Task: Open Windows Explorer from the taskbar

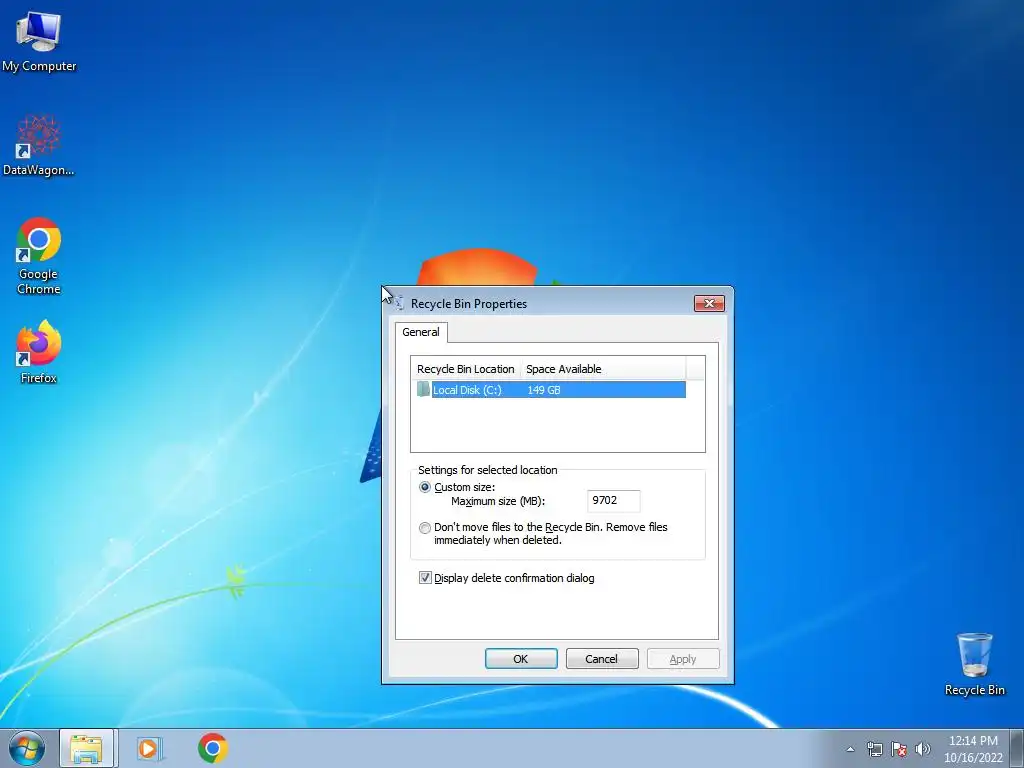Action: pyautogui.click(x=87, y=748)
